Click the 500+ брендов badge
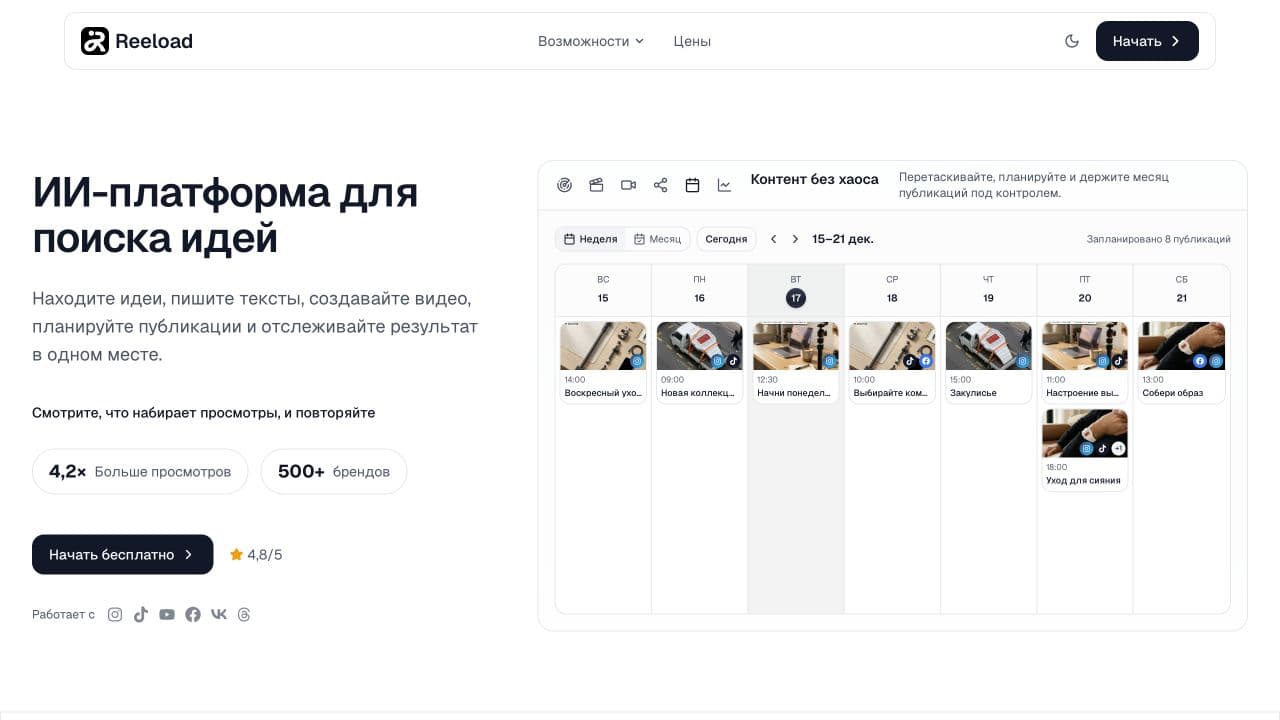The width and height of the screenshot is (1280, 720). click(x=334, y=471)
